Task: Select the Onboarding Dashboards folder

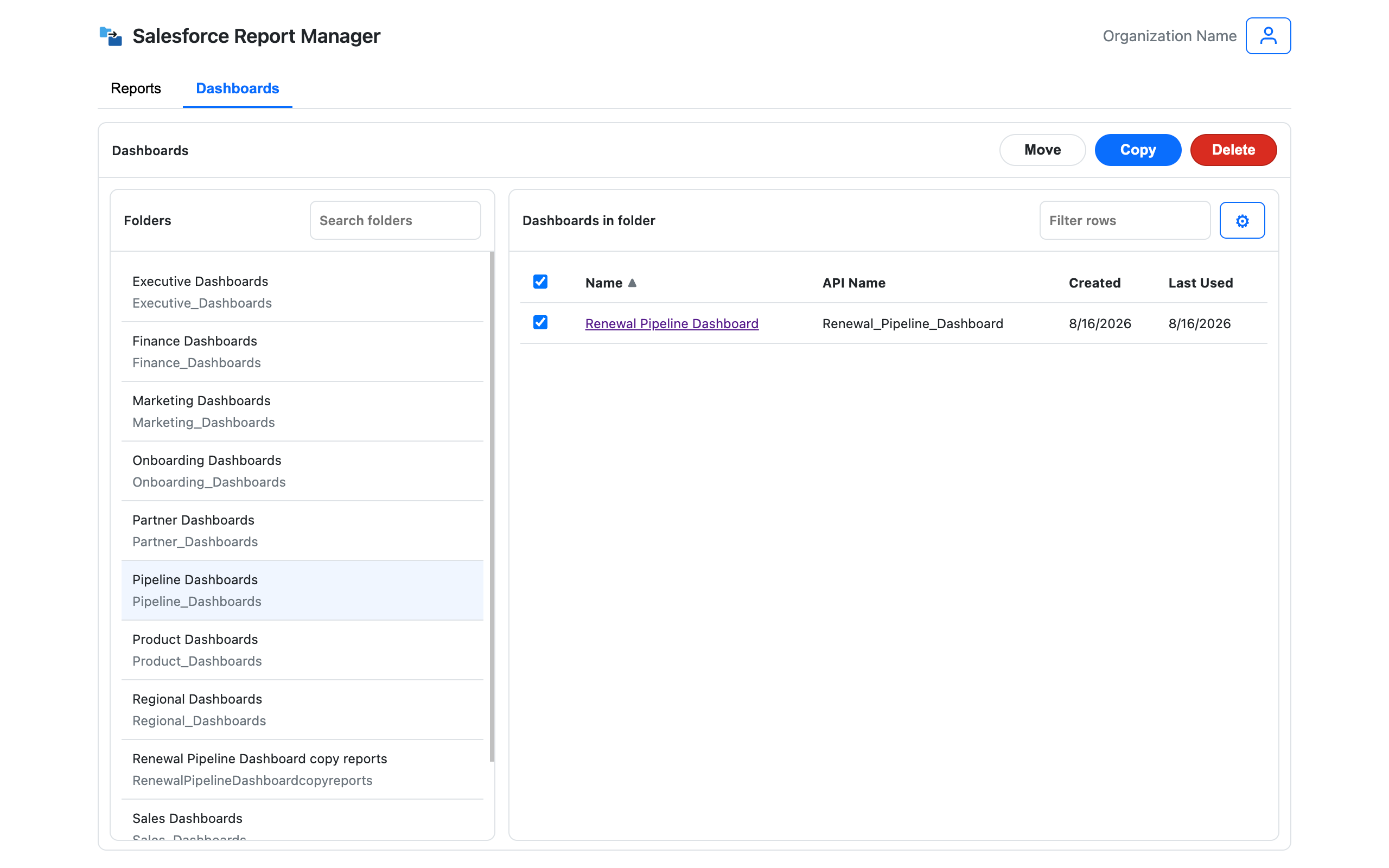Action: 302,471
